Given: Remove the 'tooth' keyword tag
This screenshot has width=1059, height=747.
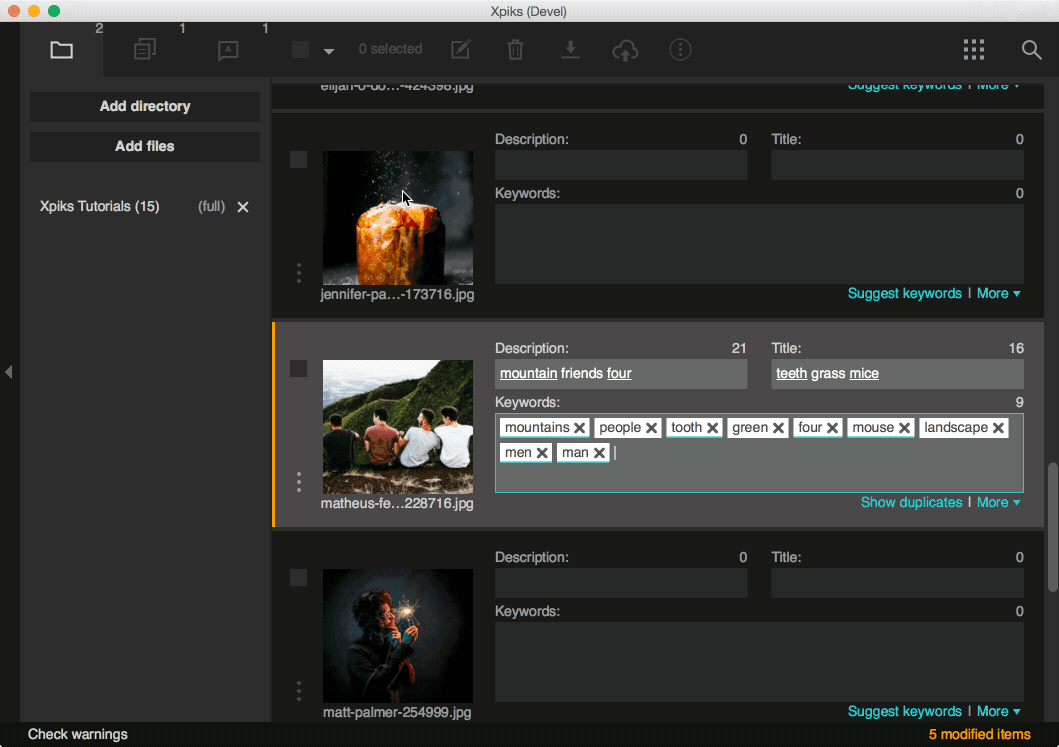Looking at the screenshot, I should click(713, 428).
